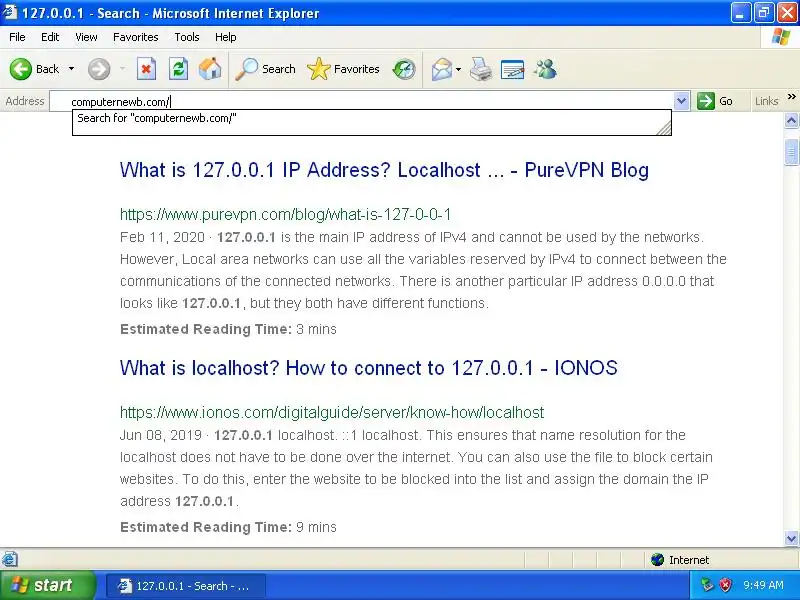The image size is (800, 600).
Task: Click the greyed Forward arrow button
Action: [99, 69]
